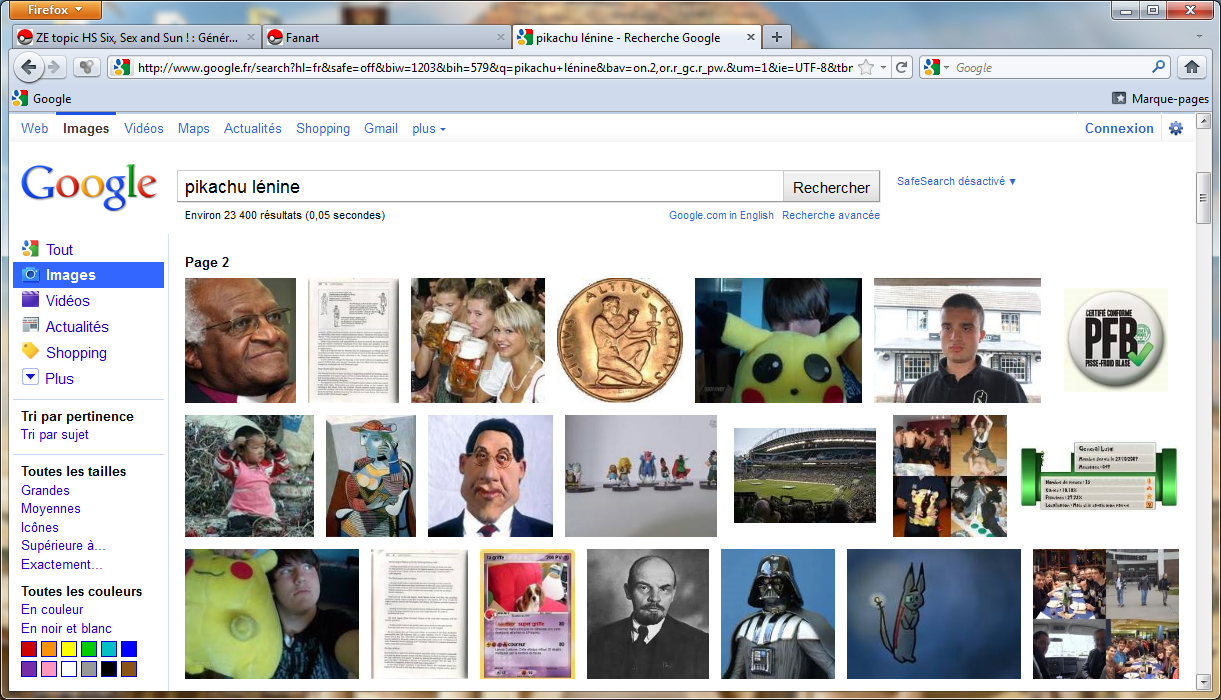Click the page vertical scrollbar thumb
The width and height of the screenshot is (1221, 700).
point(1204,198)
